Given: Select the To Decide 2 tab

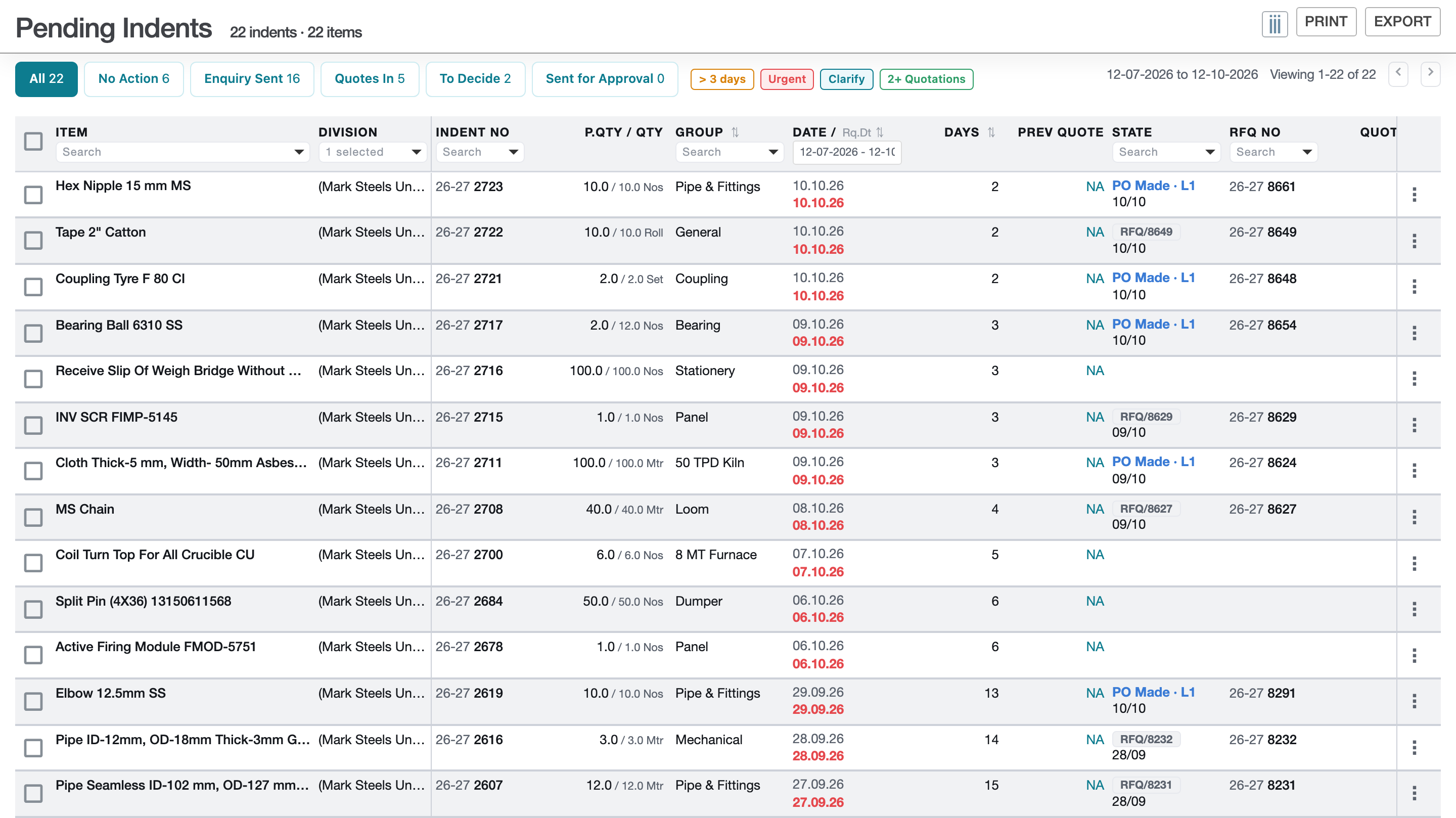Looking at the screenshot, I should point(475,78).
